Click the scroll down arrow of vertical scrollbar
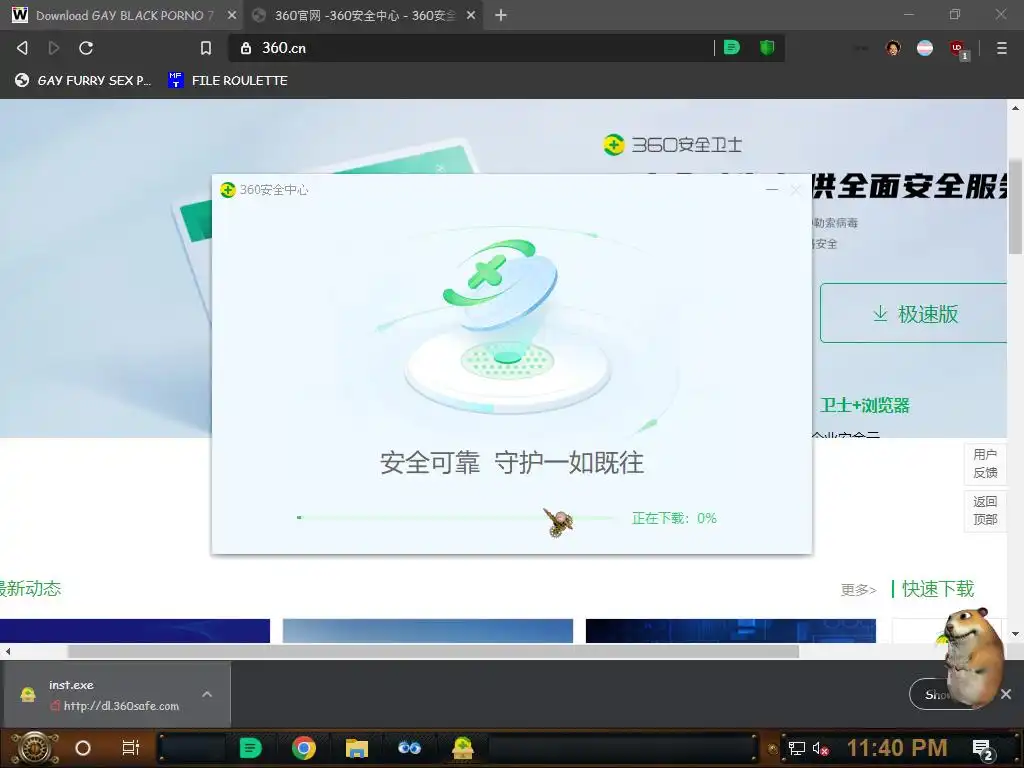Viewport: 1024px width, 768px height. [1015, 634]
